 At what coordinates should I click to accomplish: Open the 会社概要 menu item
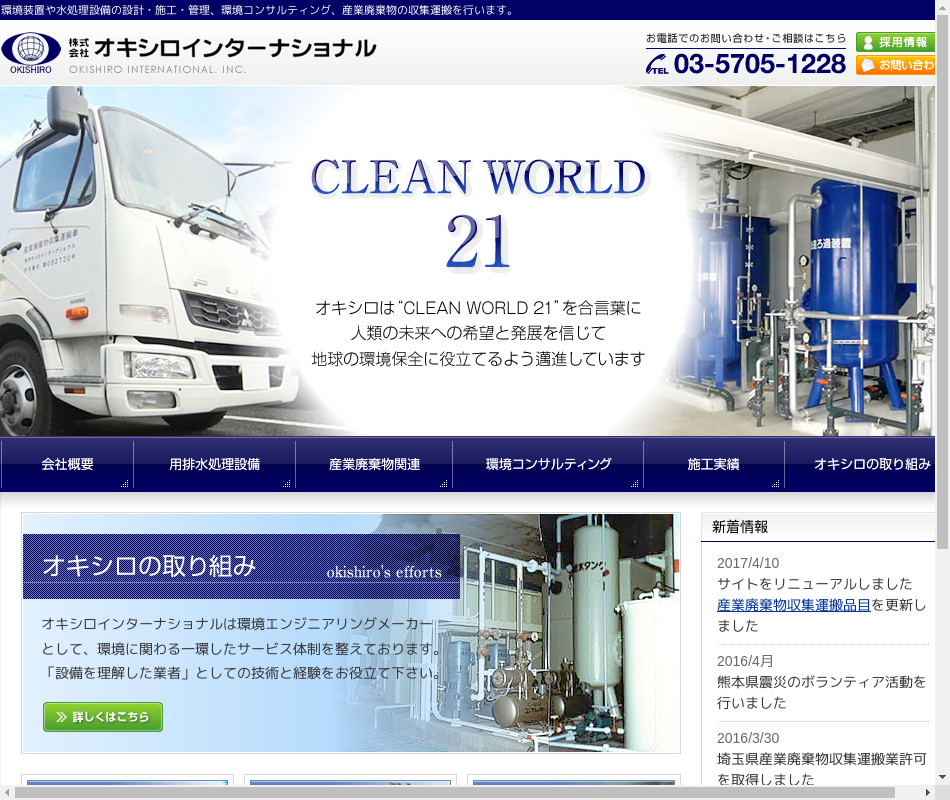67,464
